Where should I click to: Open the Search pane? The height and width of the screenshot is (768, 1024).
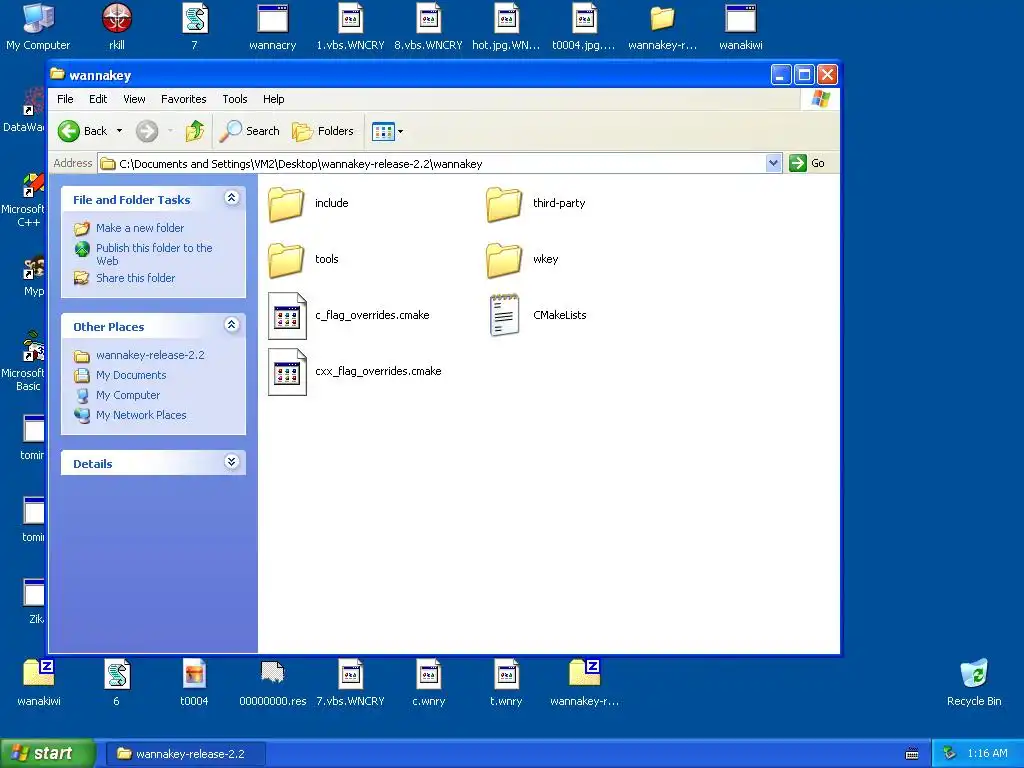[x=249, y=131]
